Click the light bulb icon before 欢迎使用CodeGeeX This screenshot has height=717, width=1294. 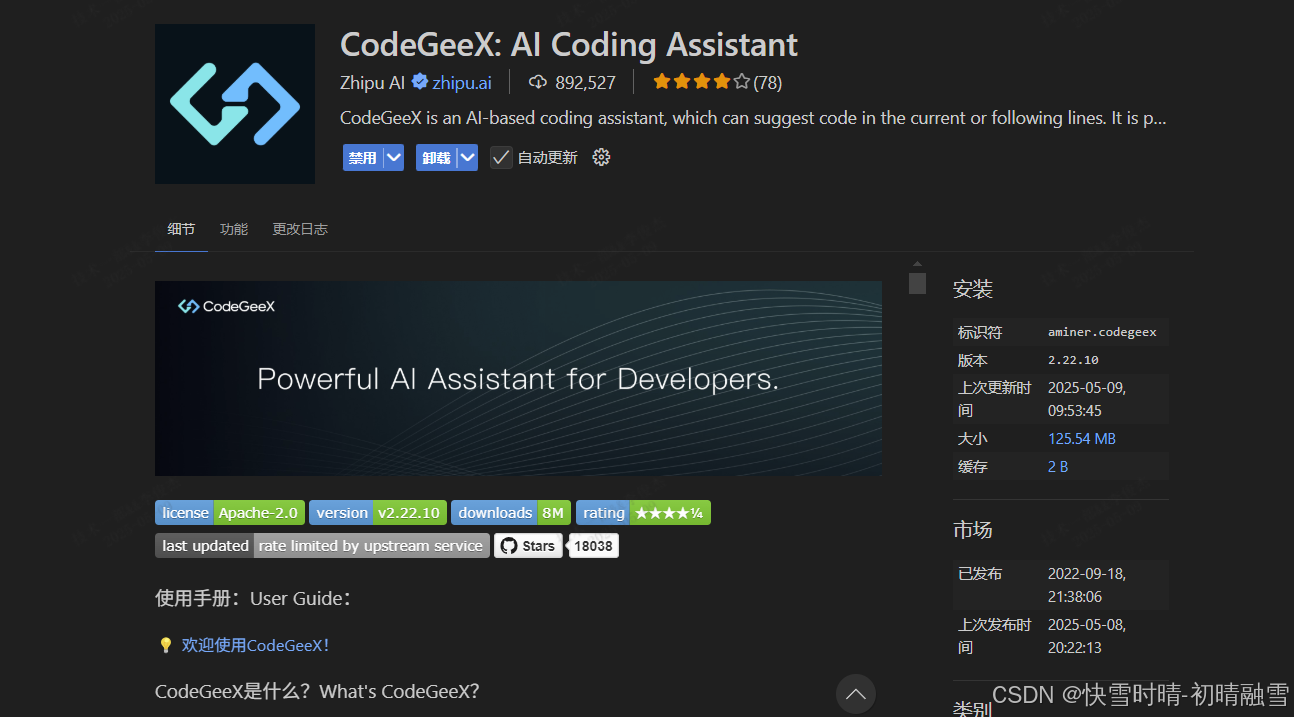click(x=166, y=645)
